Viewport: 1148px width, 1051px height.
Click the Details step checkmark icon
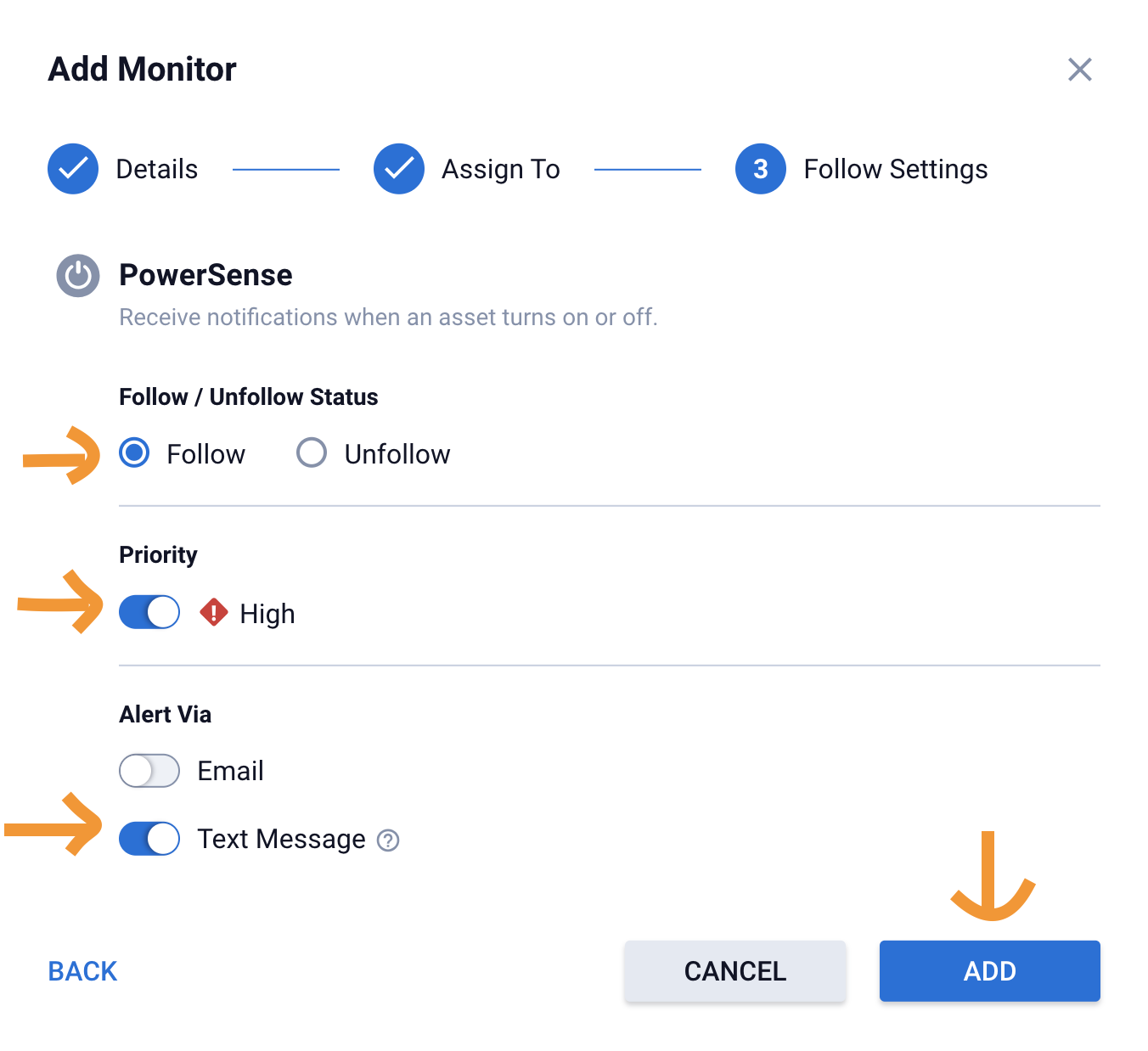73,169
